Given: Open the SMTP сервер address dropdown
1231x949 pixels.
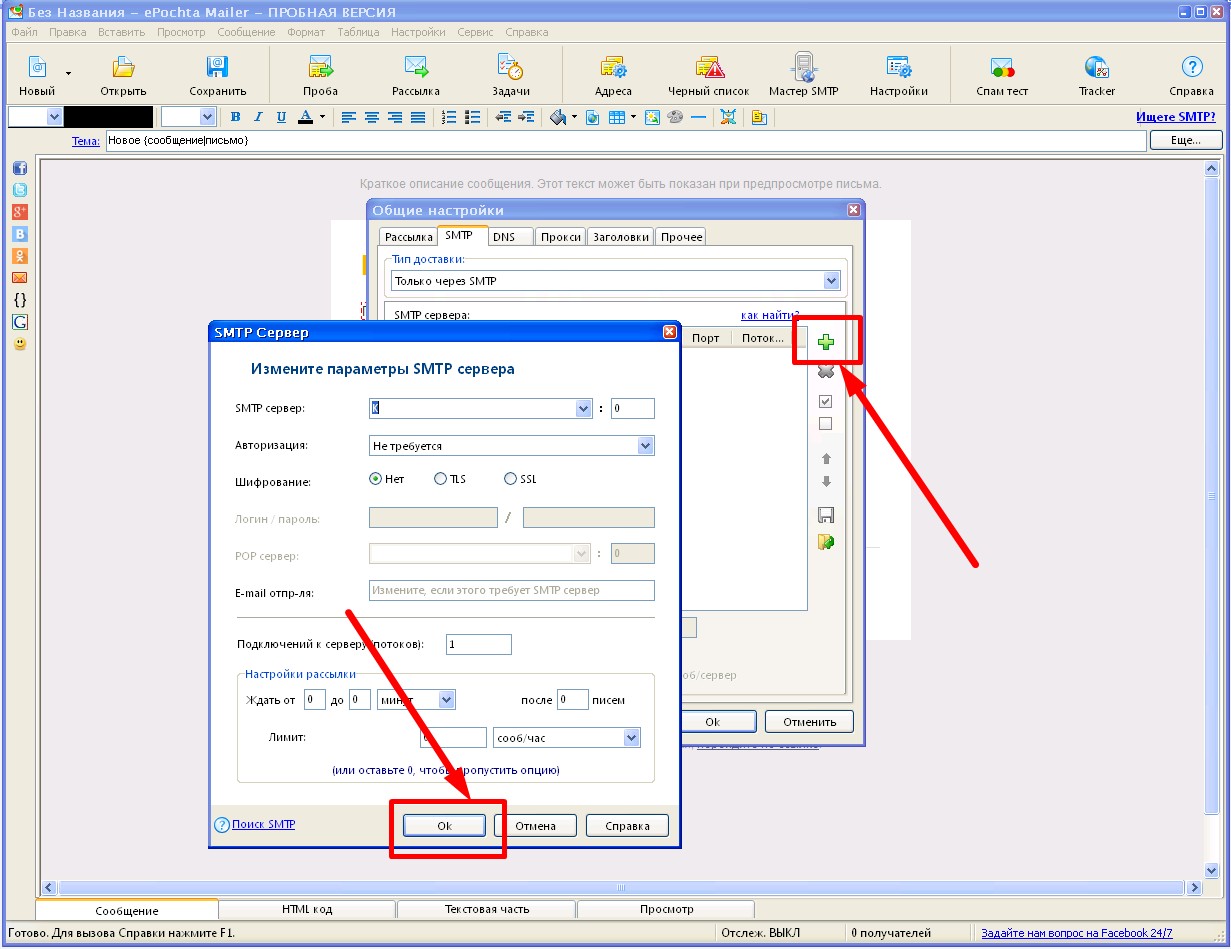Looking at the screenshot, I should pos(584,408).
